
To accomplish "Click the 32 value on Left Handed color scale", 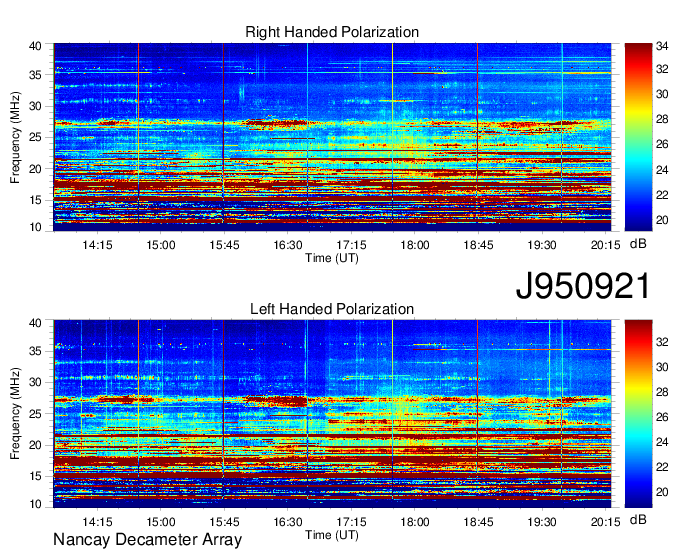I will click(x=662, y=342).
